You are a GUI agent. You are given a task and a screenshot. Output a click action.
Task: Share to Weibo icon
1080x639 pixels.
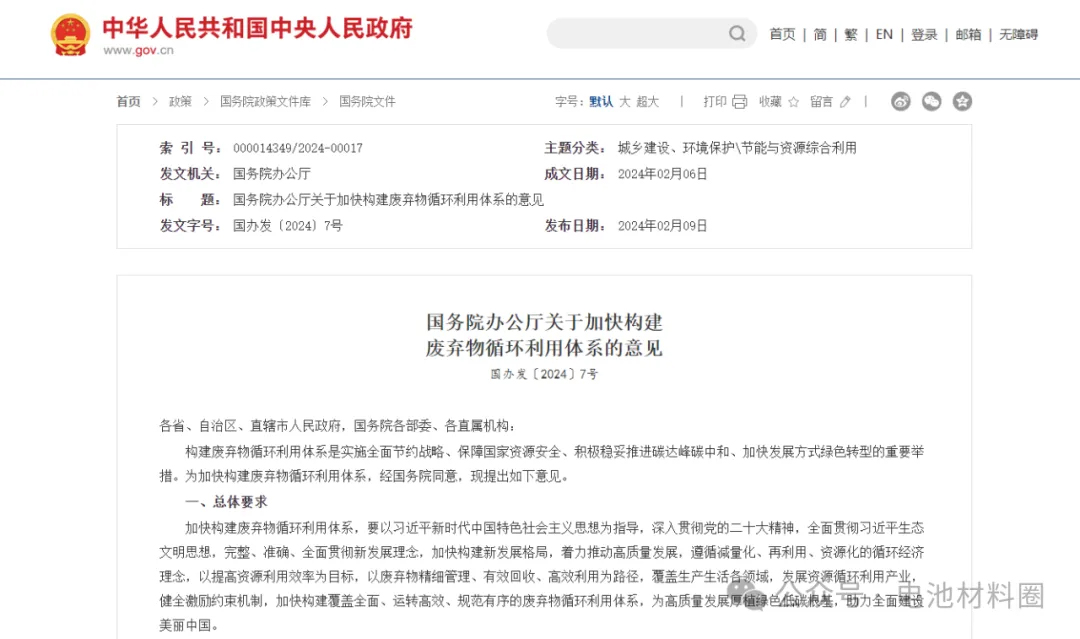coord(900,102)
